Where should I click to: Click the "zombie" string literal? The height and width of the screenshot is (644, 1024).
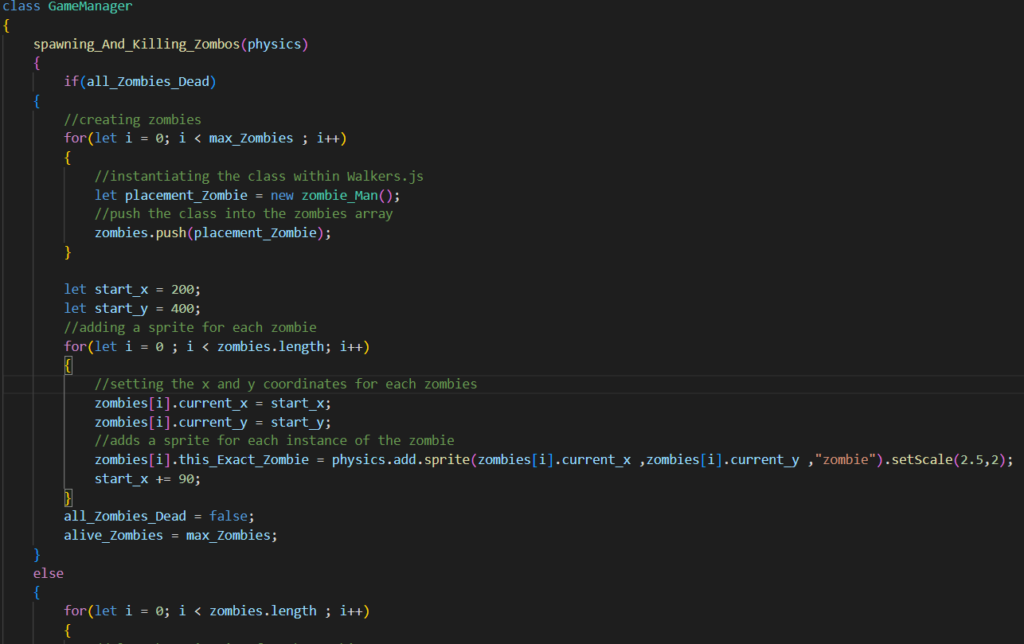coord(845,460)
